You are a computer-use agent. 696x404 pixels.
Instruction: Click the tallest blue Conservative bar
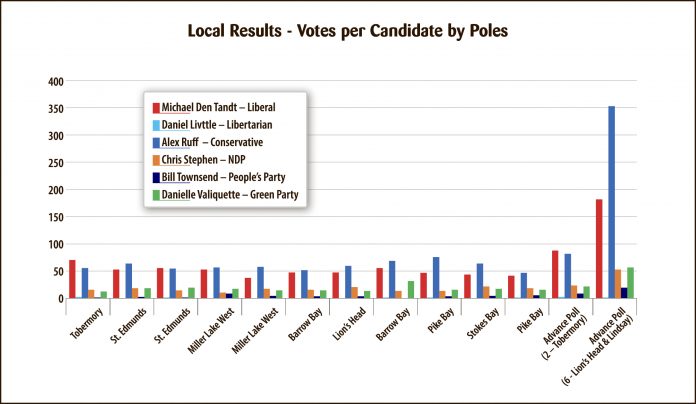click(612, 202)
